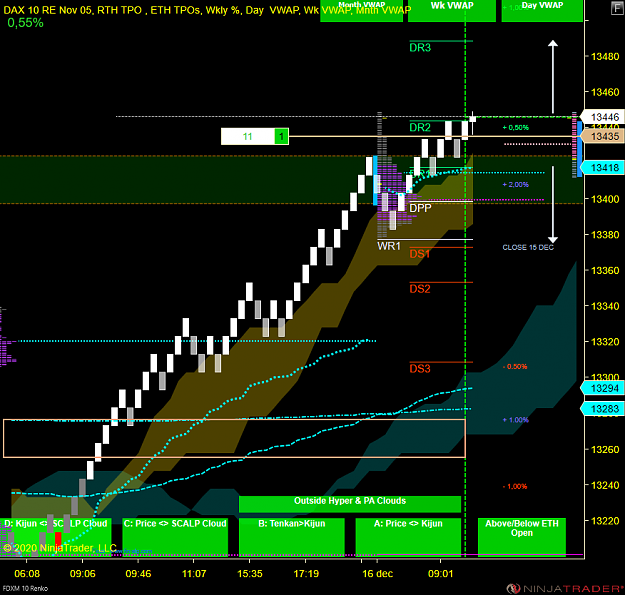625x595 pixels.
Task: Click the C: Price <> SCALP Cloud box
Action: coord(175,536)
